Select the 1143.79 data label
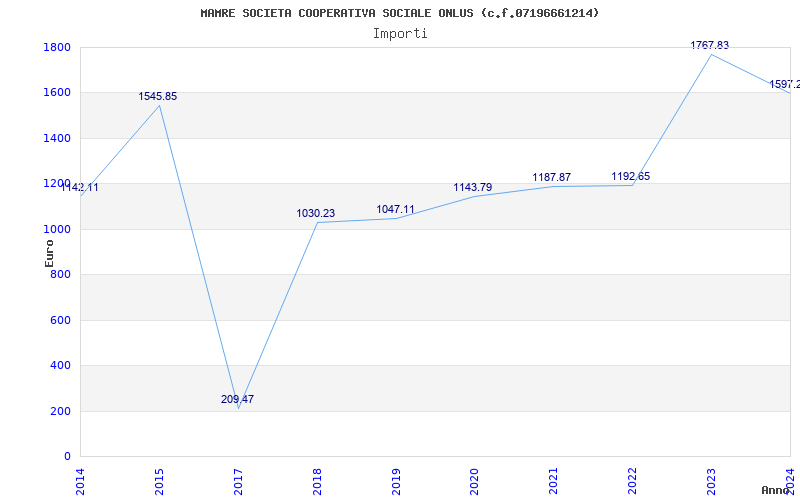This screenshot has width=800, height=500. coord(473,187)
